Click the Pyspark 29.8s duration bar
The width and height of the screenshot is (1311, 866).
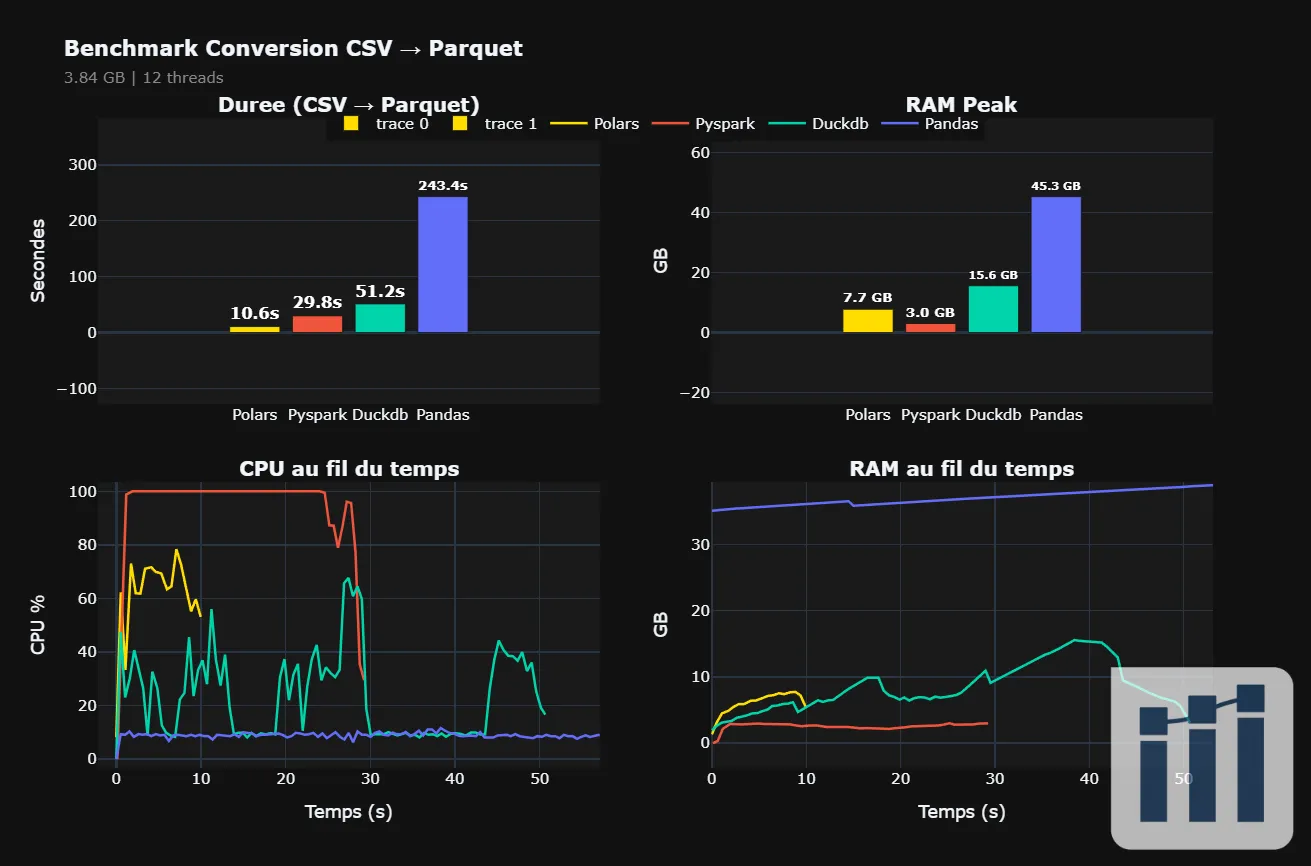click(x=317, y=324)
